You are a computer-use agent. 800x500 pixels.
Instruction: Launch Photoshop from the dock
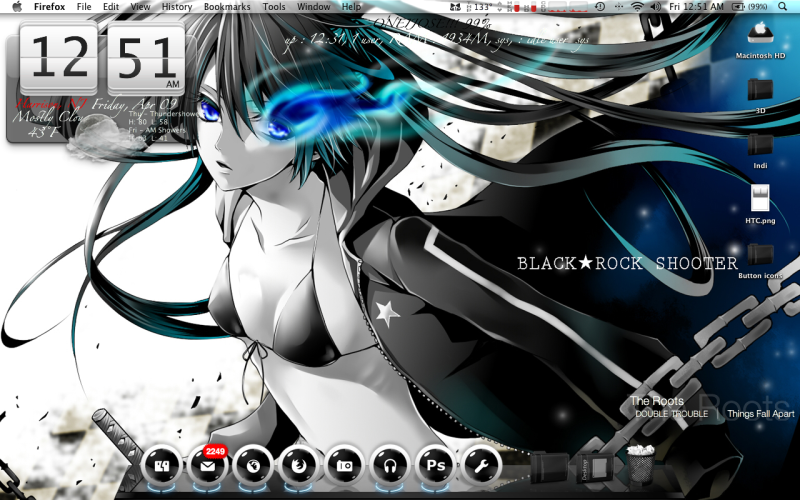(436, 465)
